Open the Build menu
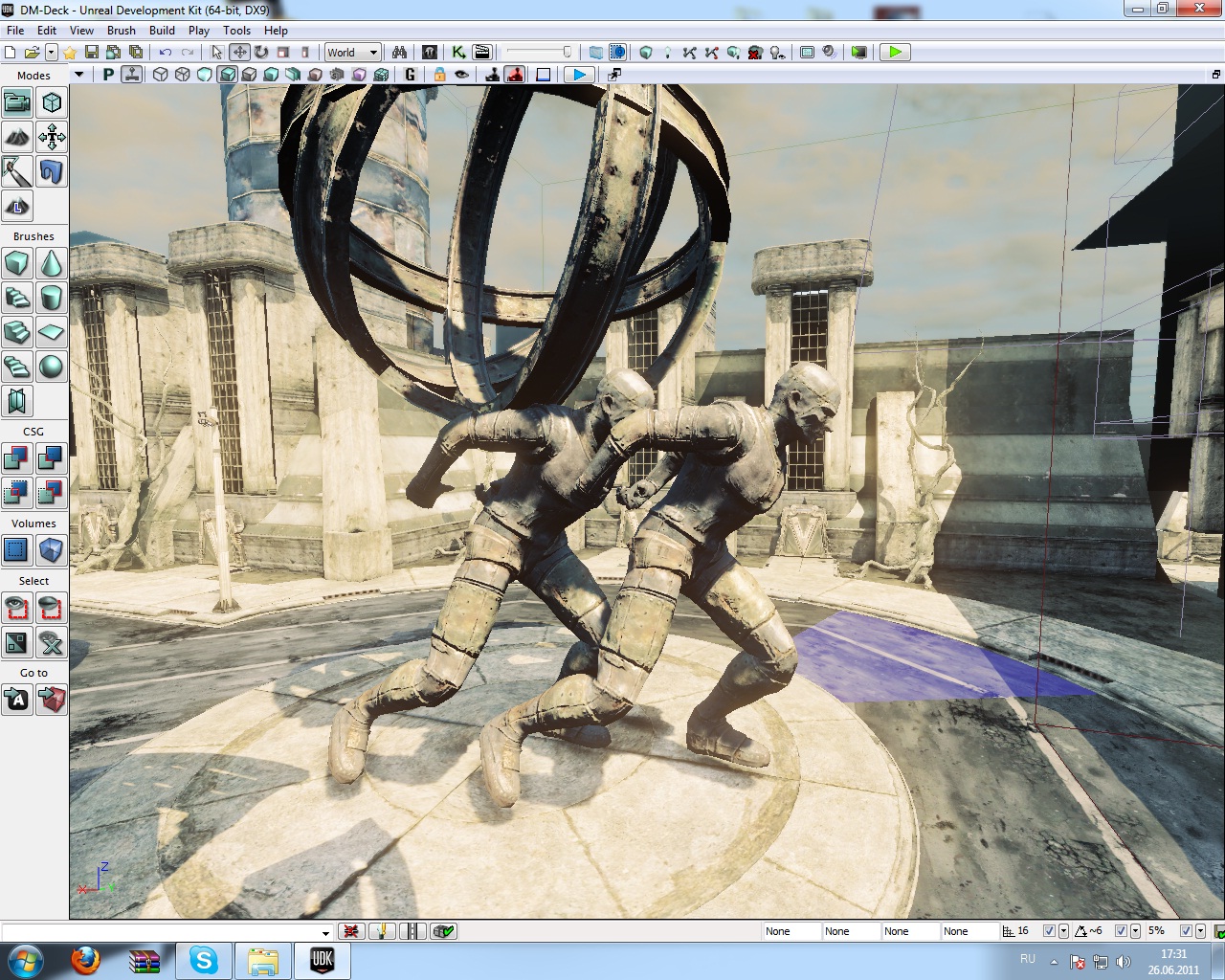The height and width of the screenshot is (980, 1225). 163,30
